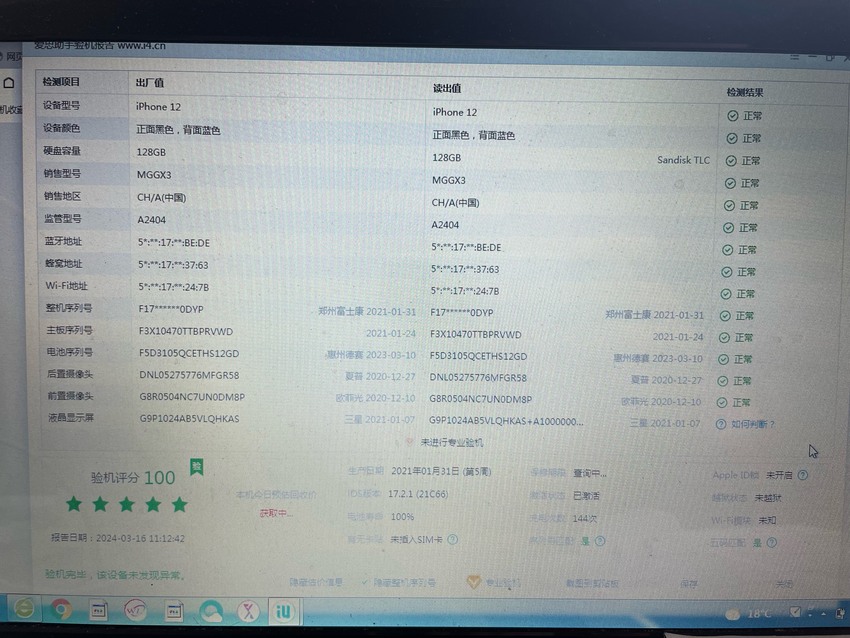Click the 正常 check icon for 销售型号
850x638 pixels.
point(730,184)
